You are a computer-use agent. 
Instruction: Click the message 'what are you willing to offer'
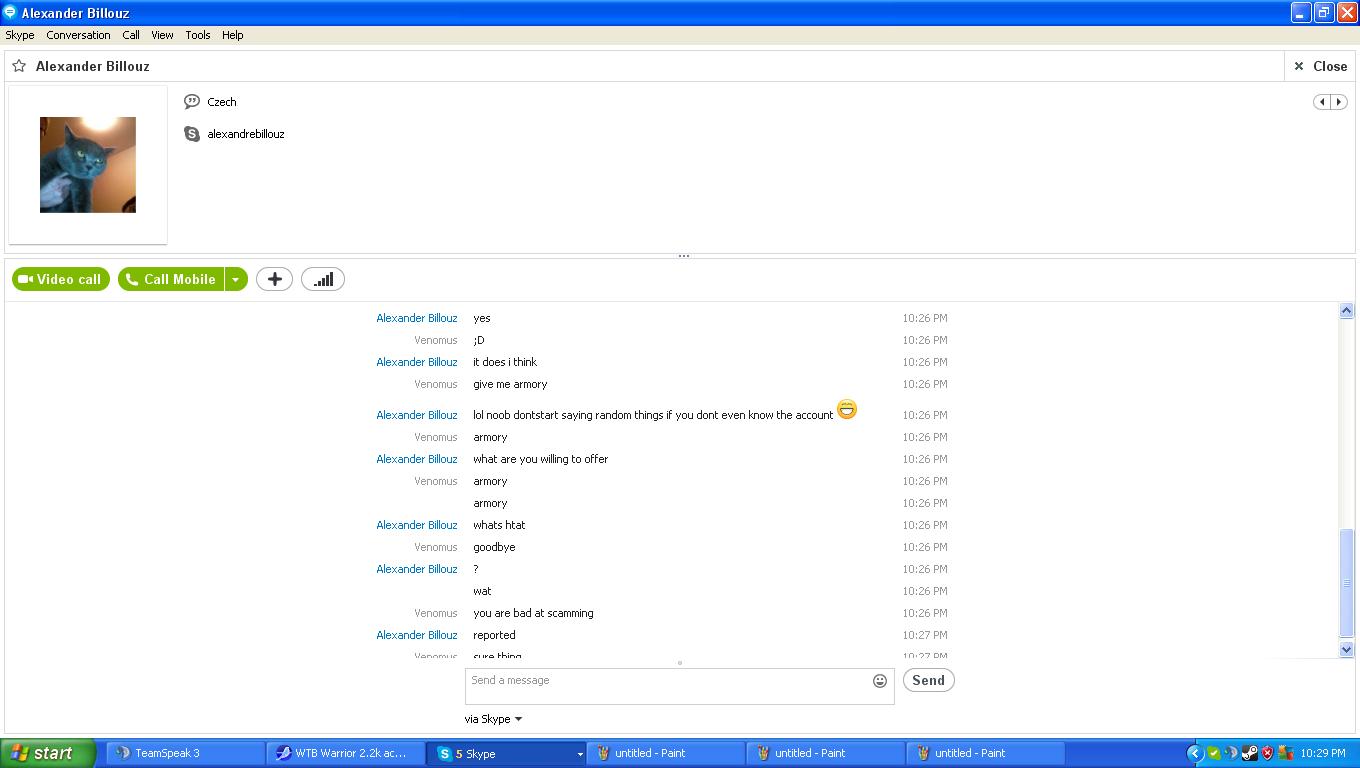pyautogui.click(x=541, y=459)
